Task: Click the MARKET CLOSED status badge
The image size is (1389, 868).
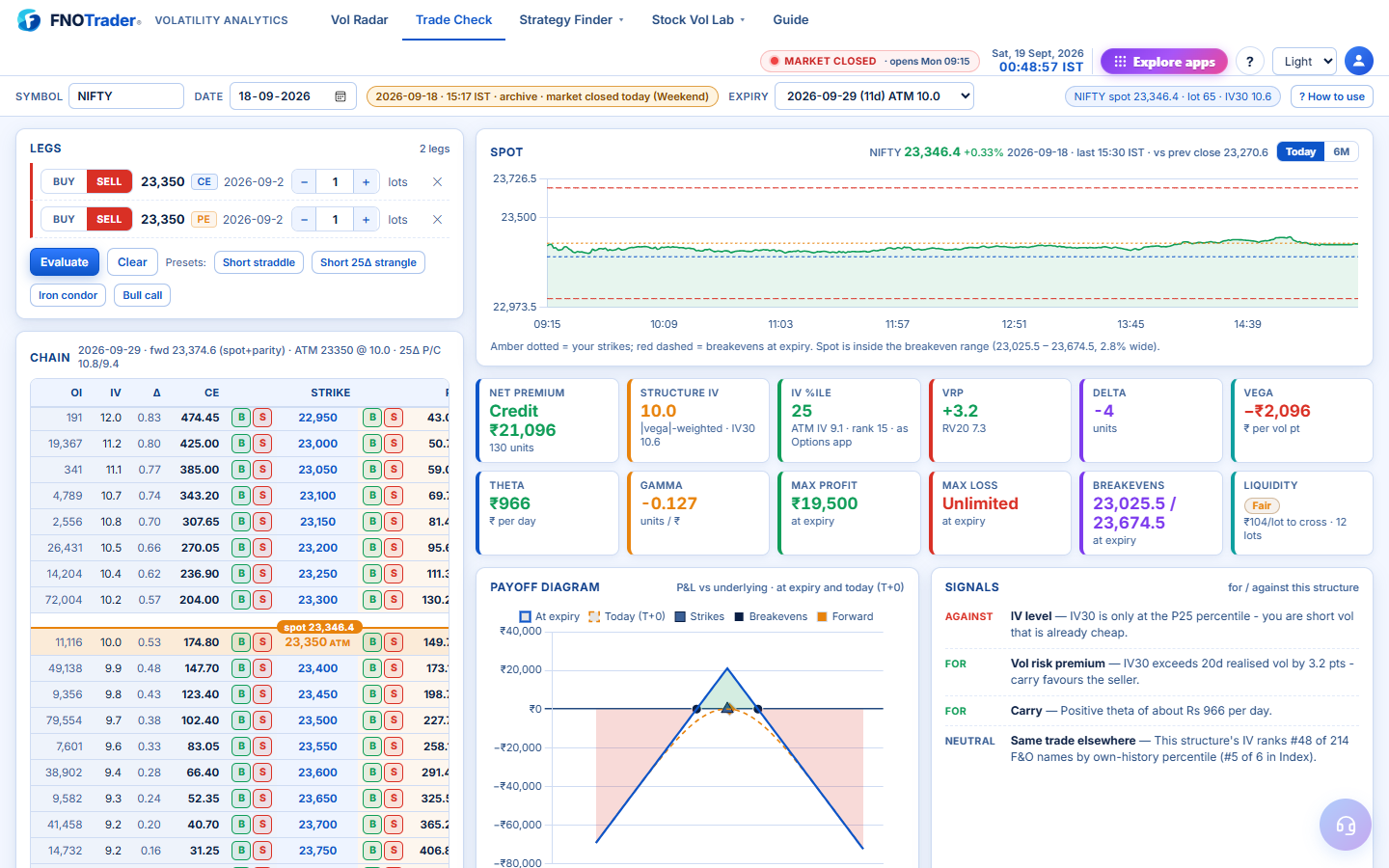Action: 870,61
